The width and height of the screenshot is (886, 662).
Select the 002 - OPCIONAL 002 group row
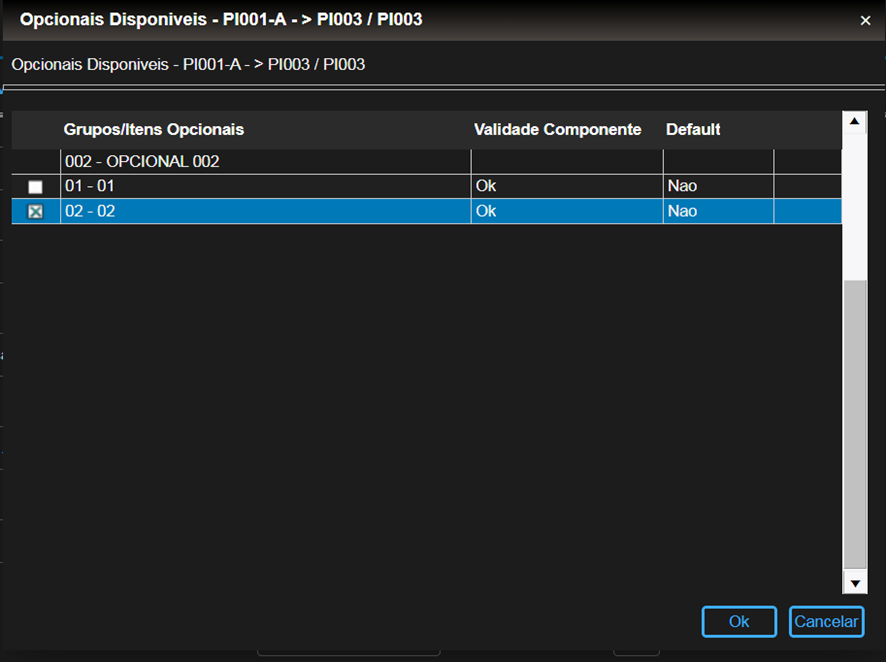click(x=142, y=161)
